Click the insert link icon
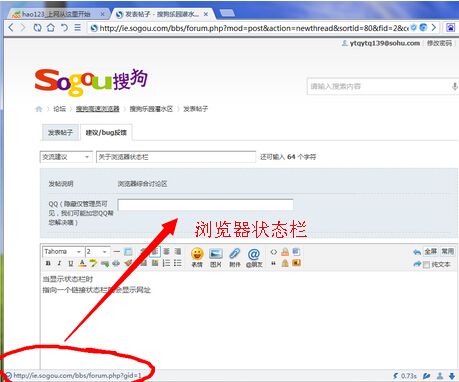 click(116, 263)
